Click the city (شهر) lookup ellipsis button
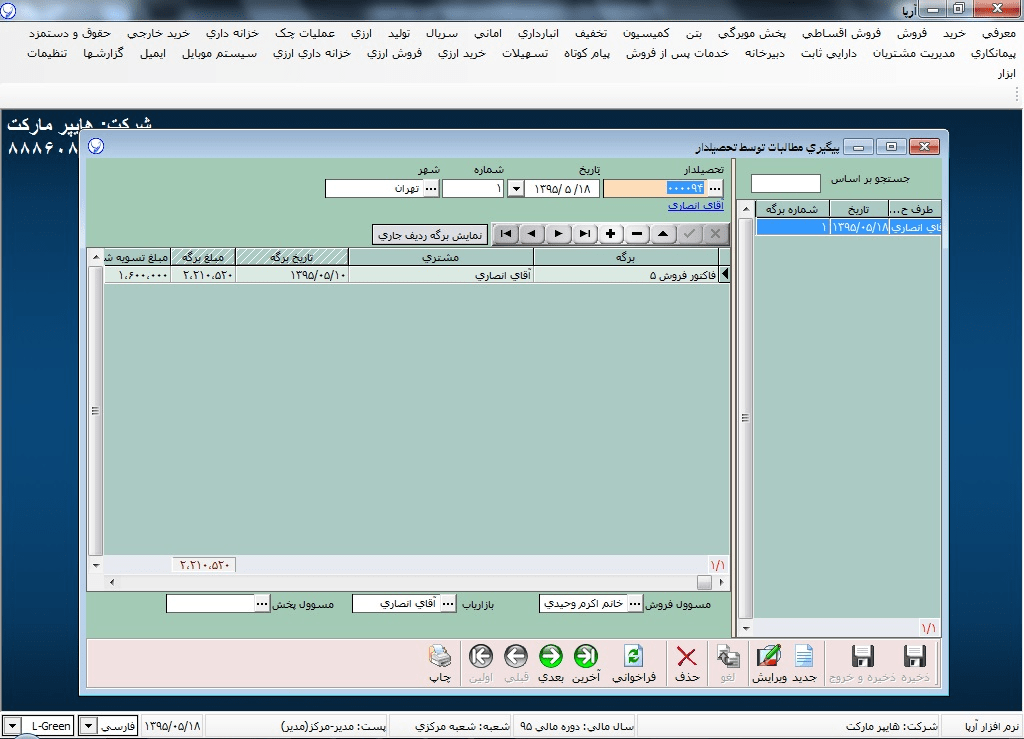Image resolution: width=1024 pixels, height=739 pixels. point(431,188)
